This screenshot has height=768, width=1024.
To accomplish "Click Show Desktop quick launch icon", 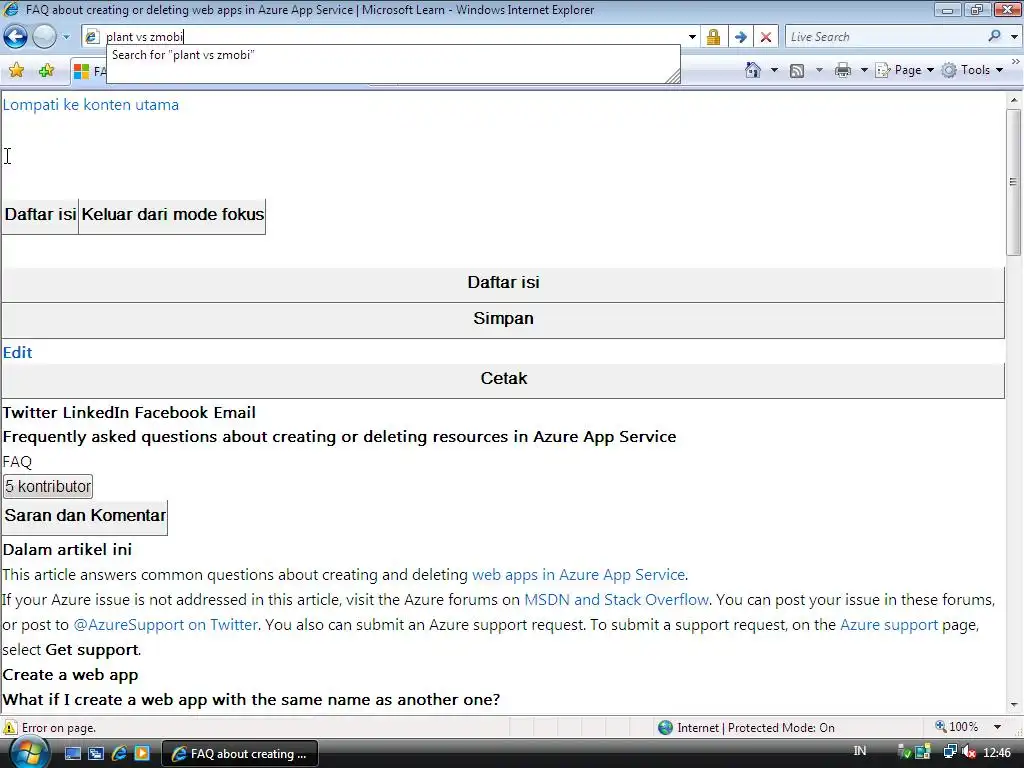I will (x=73, y=754).
